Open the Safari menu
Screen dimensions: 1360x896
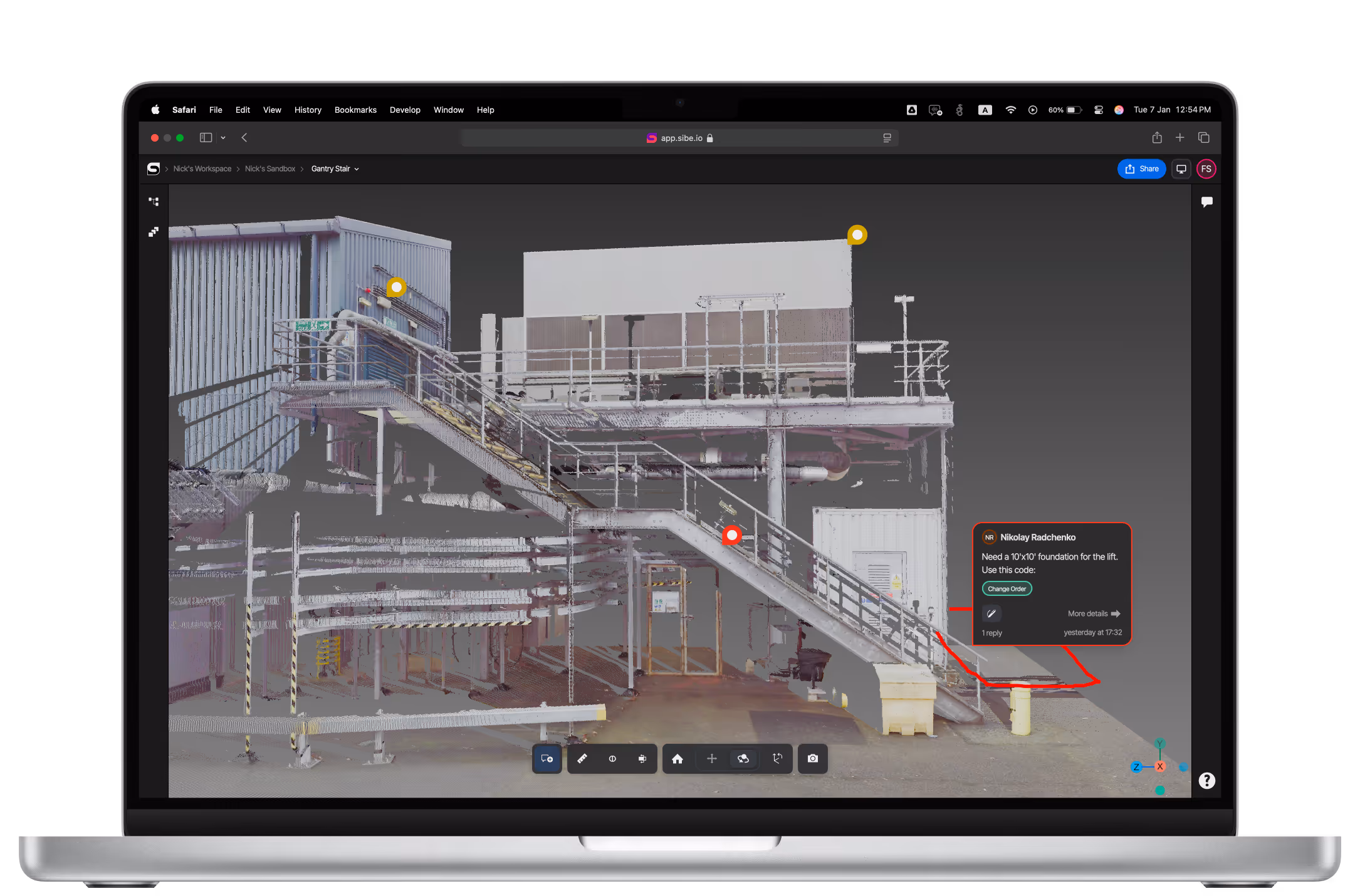[184, 110]
